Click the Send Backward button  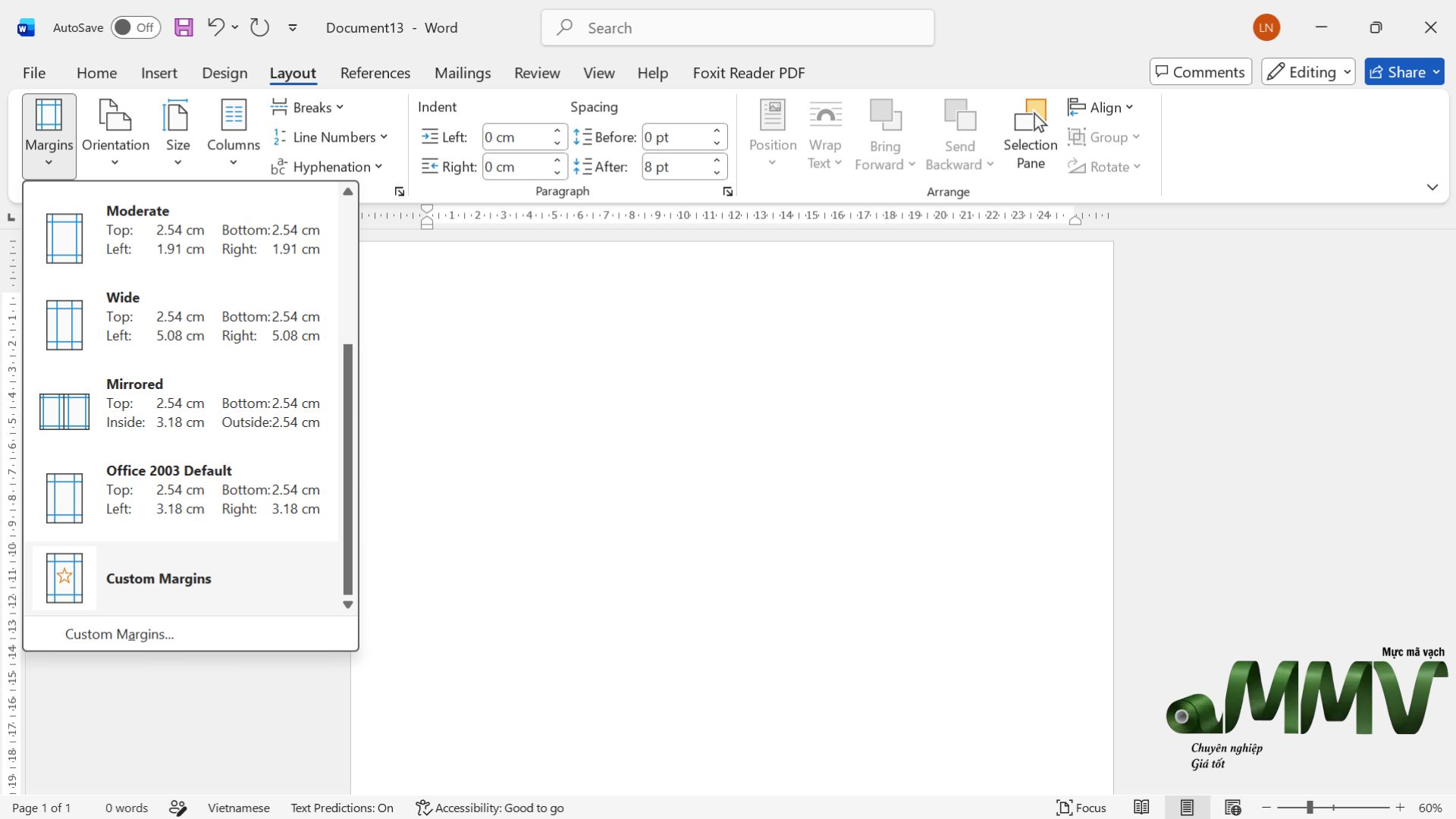coord(959,134)
